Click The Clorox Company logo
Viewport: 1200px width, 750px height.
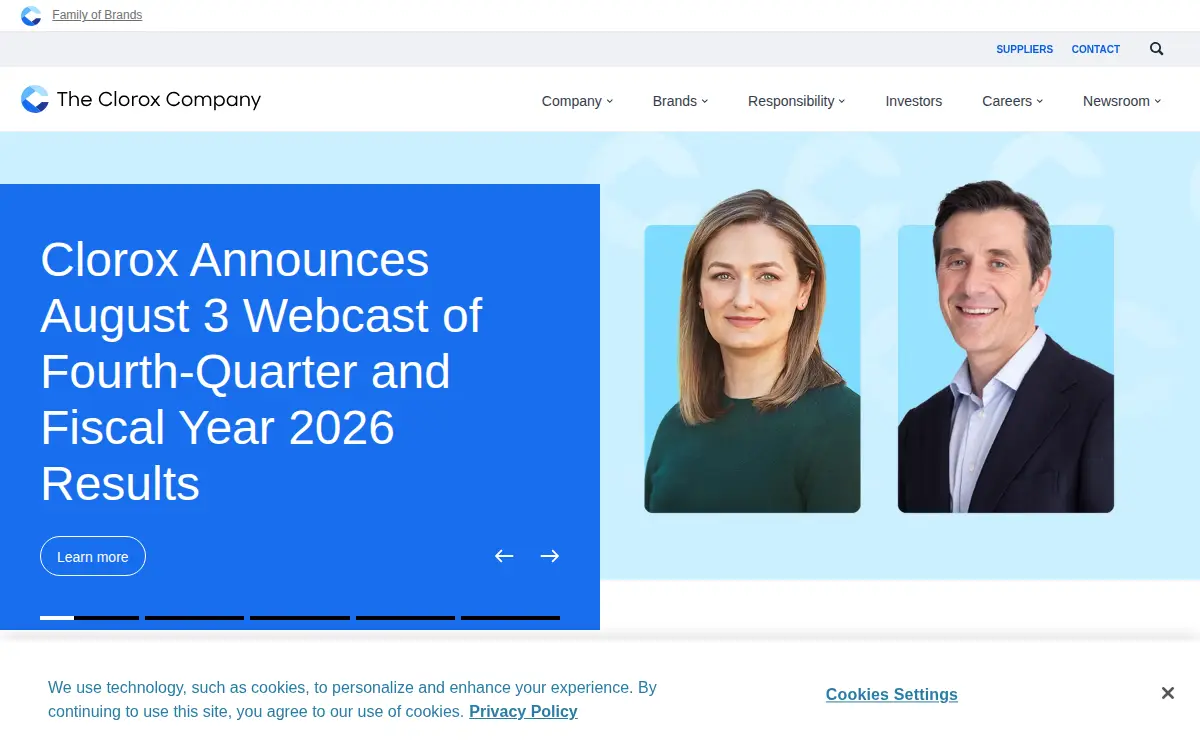141,99
